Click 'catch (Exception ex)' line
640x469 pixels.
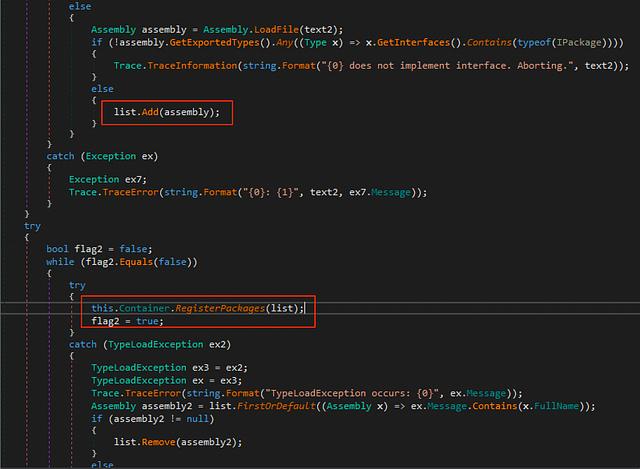(102, 156)
